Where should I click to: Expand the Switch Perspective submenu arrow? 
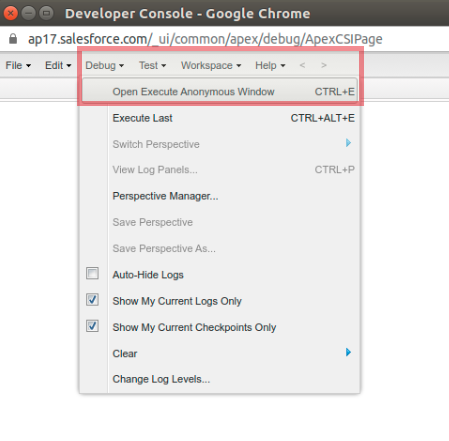[x=348, y=143]
